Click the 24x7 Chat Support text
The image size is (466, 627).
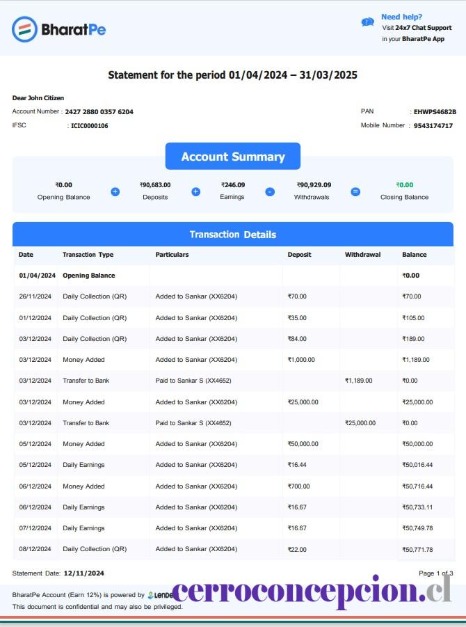click(x=424, y=28)
